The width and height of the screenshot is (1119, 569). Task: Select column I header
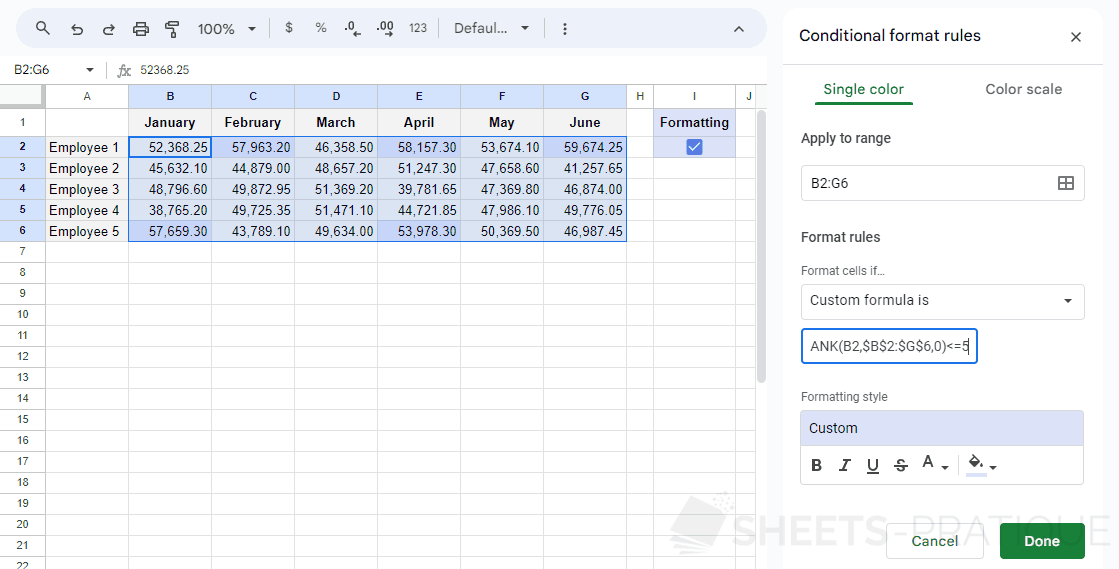point(694,96)
